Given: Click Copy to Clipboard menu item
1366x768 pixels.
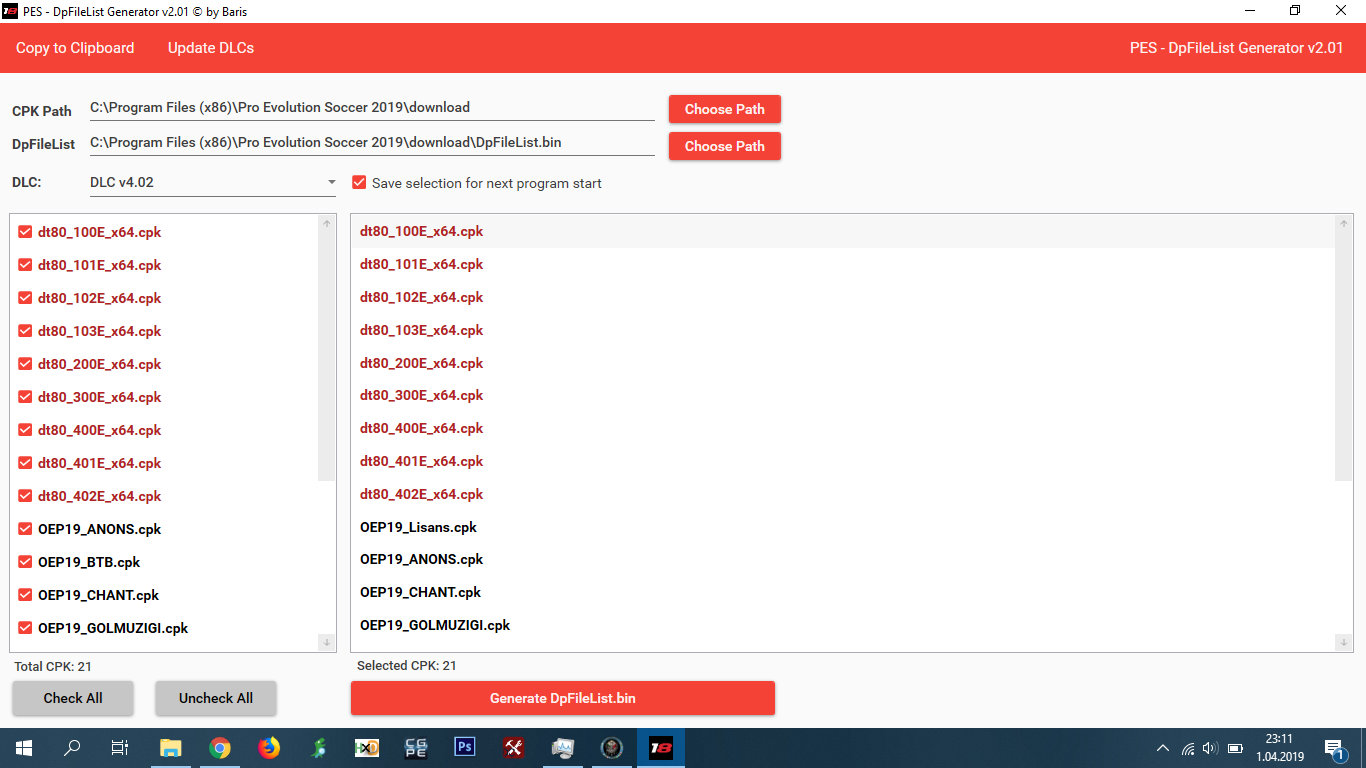Looking at the screenshot, I should pos(75,48).
